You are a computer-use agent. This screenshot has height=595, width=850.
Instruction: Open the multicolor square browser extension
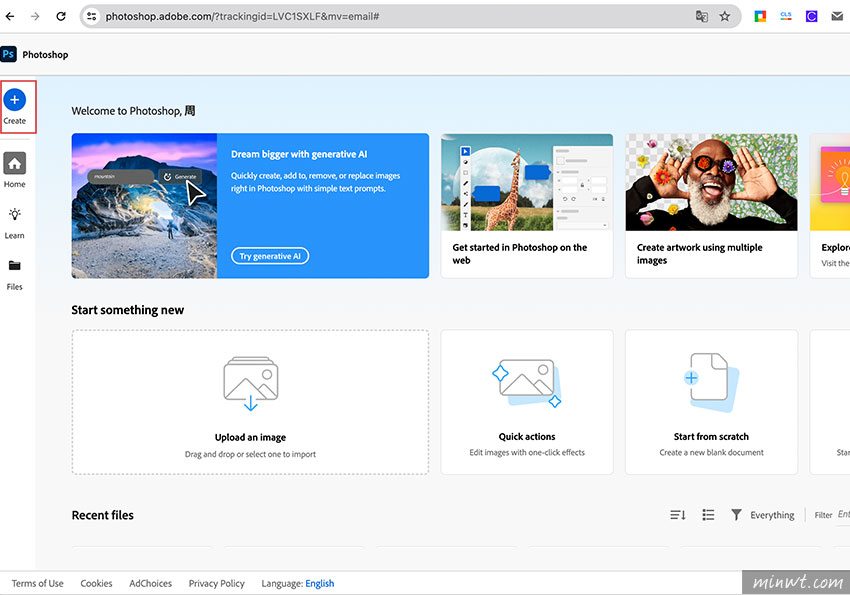point(760,16)
